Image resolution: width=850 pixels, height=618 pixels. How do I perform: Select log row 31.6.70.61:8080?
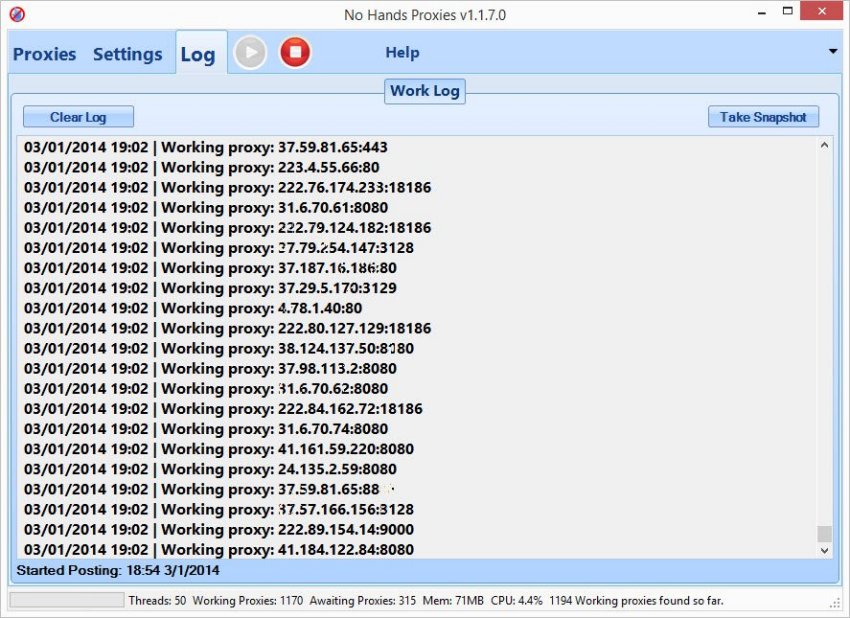(x=206, y=208)
